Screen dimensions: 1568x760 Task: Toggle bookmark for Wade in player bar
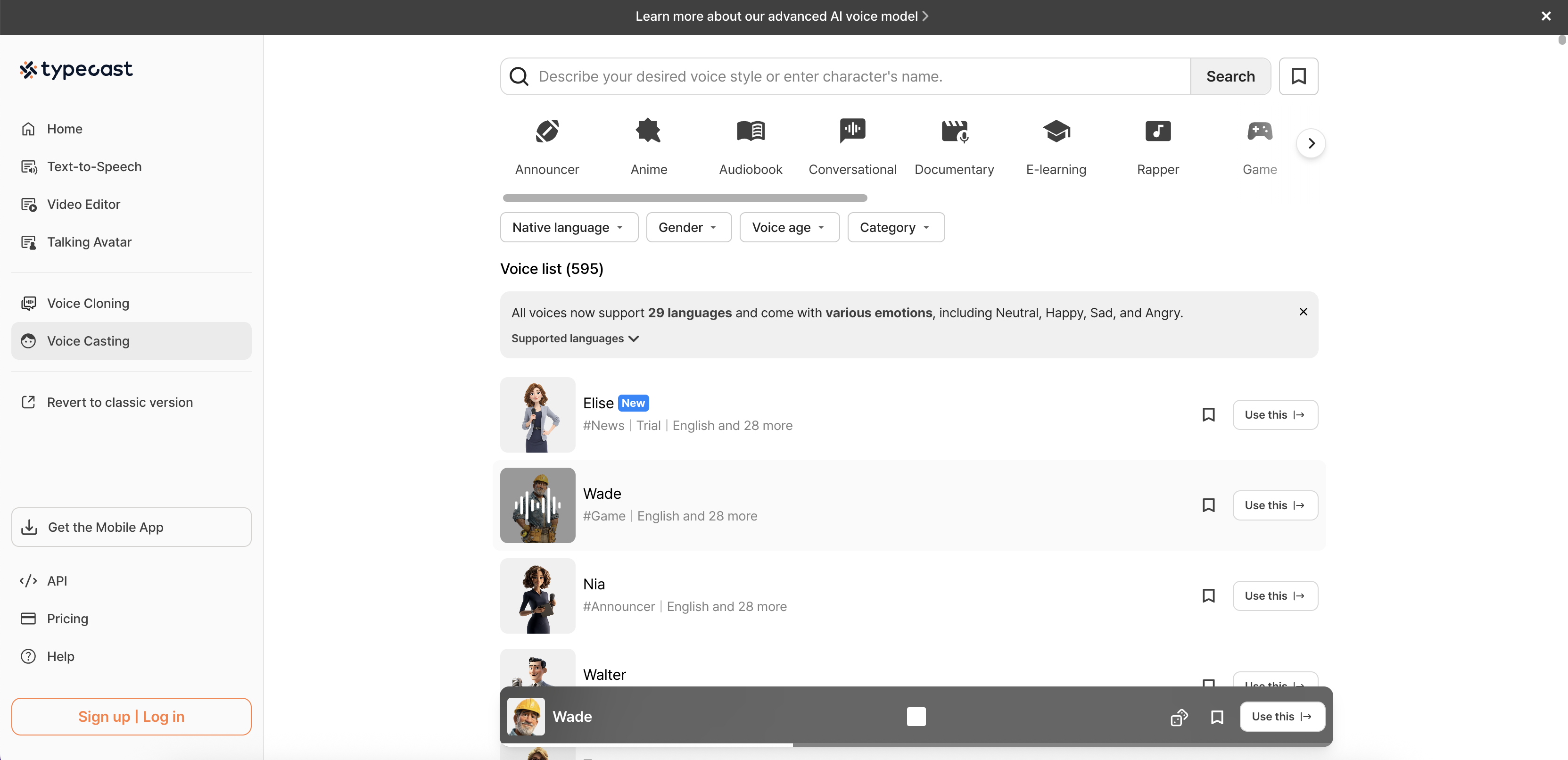tap(1216, 717)
